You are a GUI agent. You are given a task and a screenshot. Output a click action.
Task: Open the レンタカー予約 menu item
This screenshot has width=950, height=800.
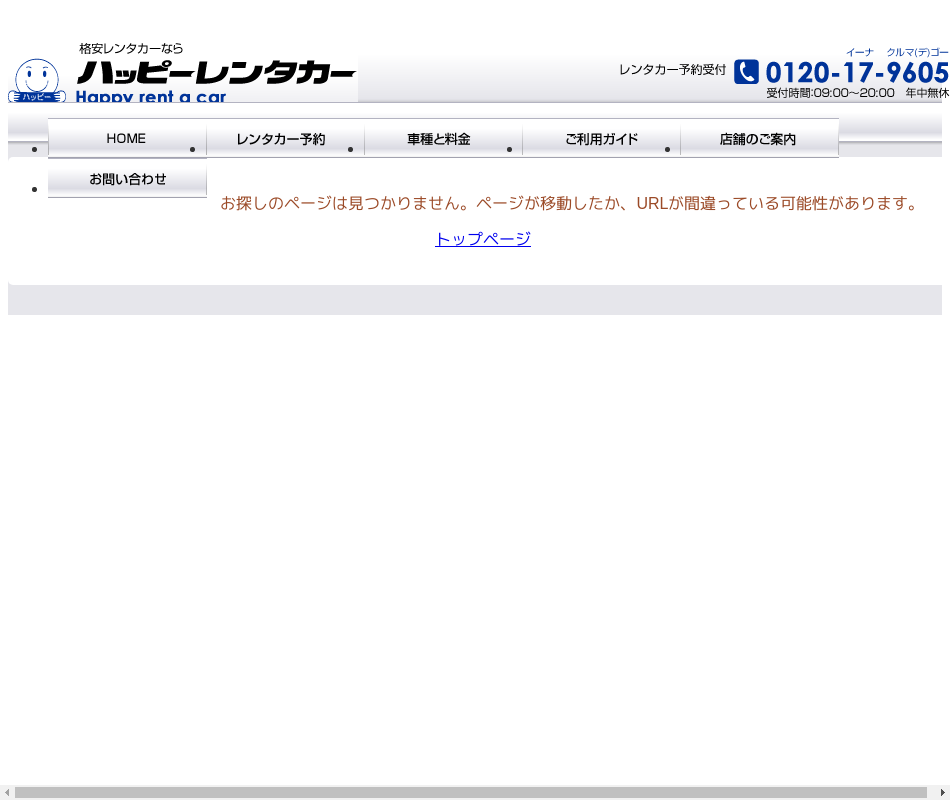[x=285, y=139]
